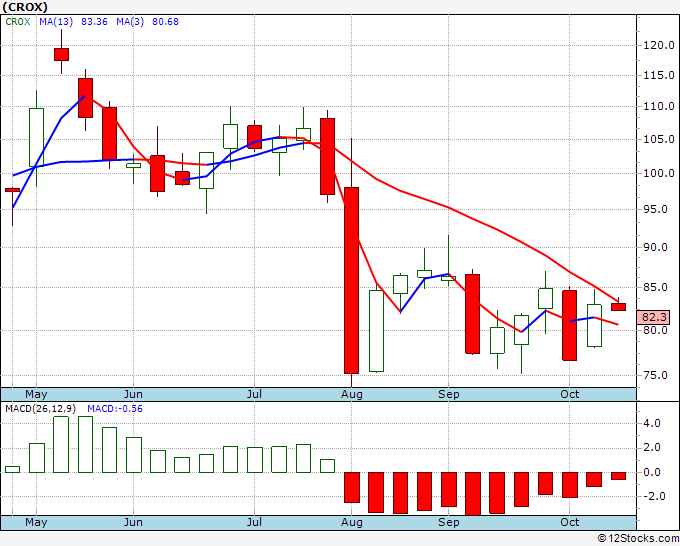680x546 pixels.
Task: Click the tall green candlestick in early May
Action: coord(36,137)
